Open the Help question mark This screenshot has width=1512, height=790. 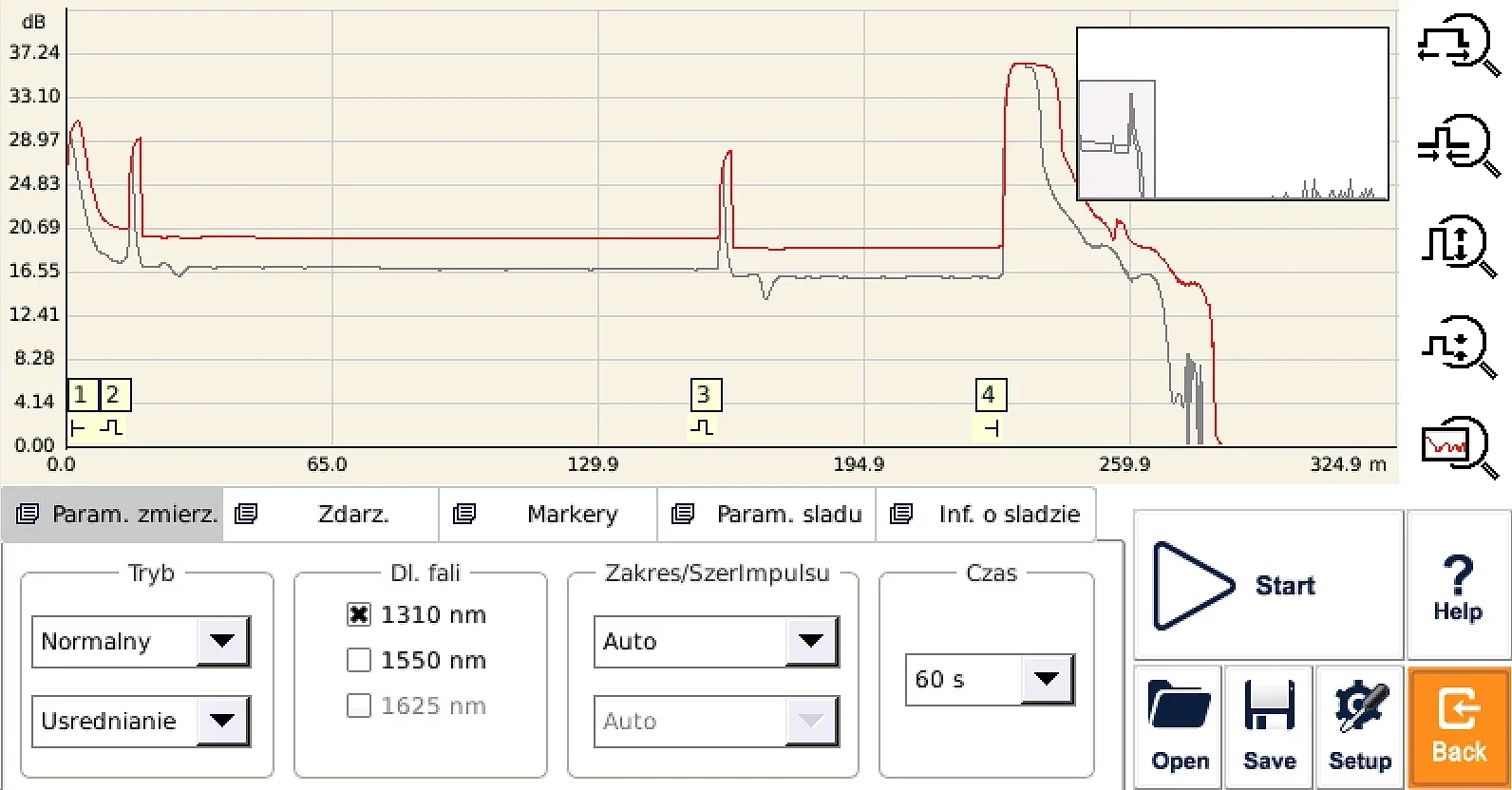[1458, 586]
